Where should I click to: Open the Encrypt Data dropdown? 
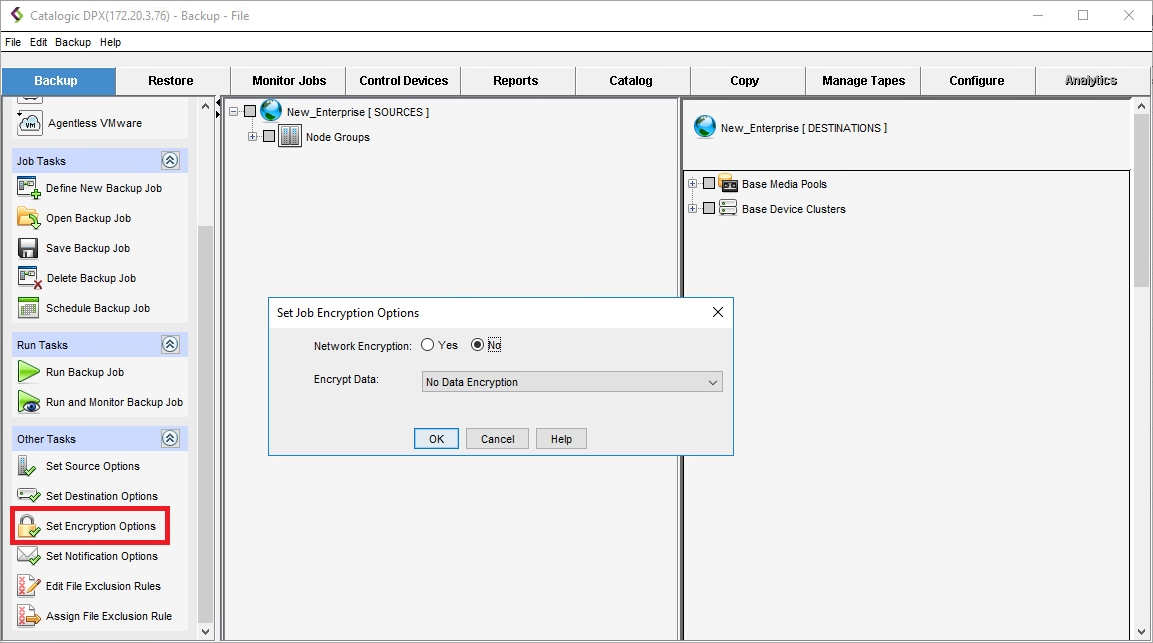pyautogui.click(x=572, y=382)
